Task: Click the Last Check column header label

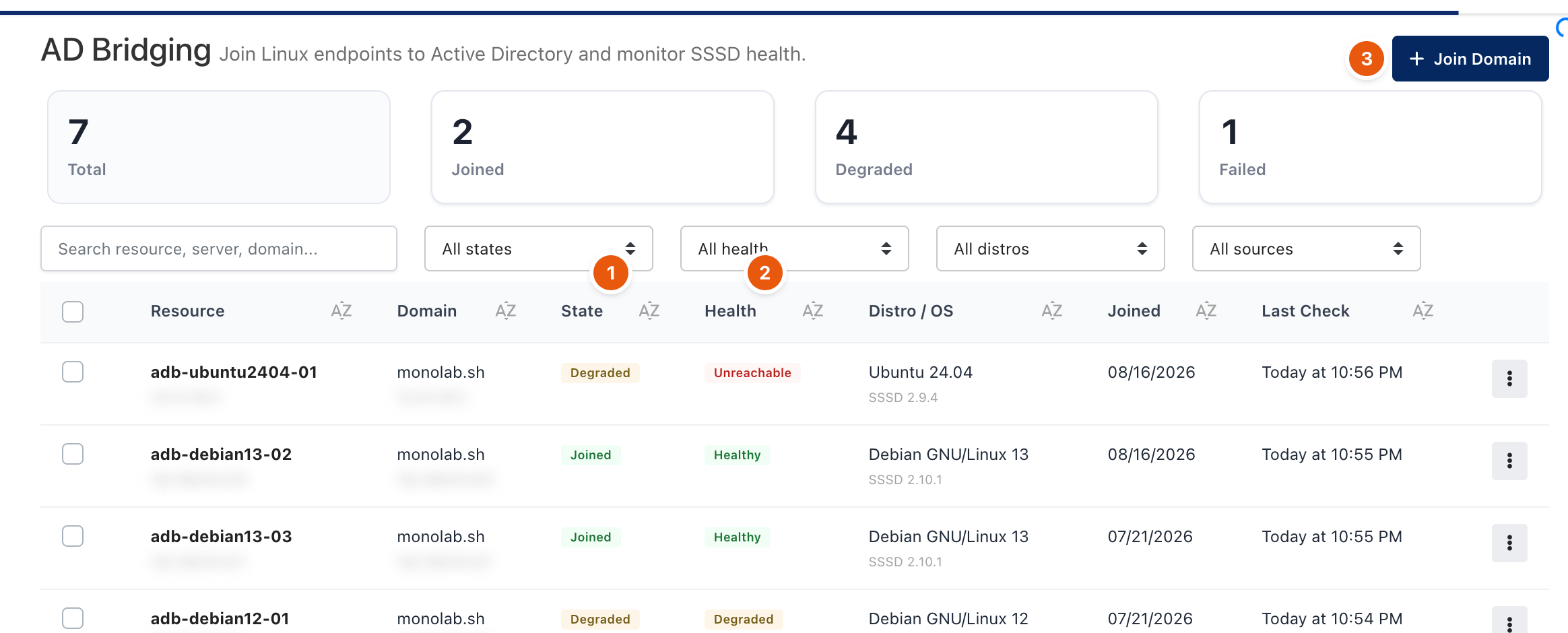Action: tap(1306, 311)
